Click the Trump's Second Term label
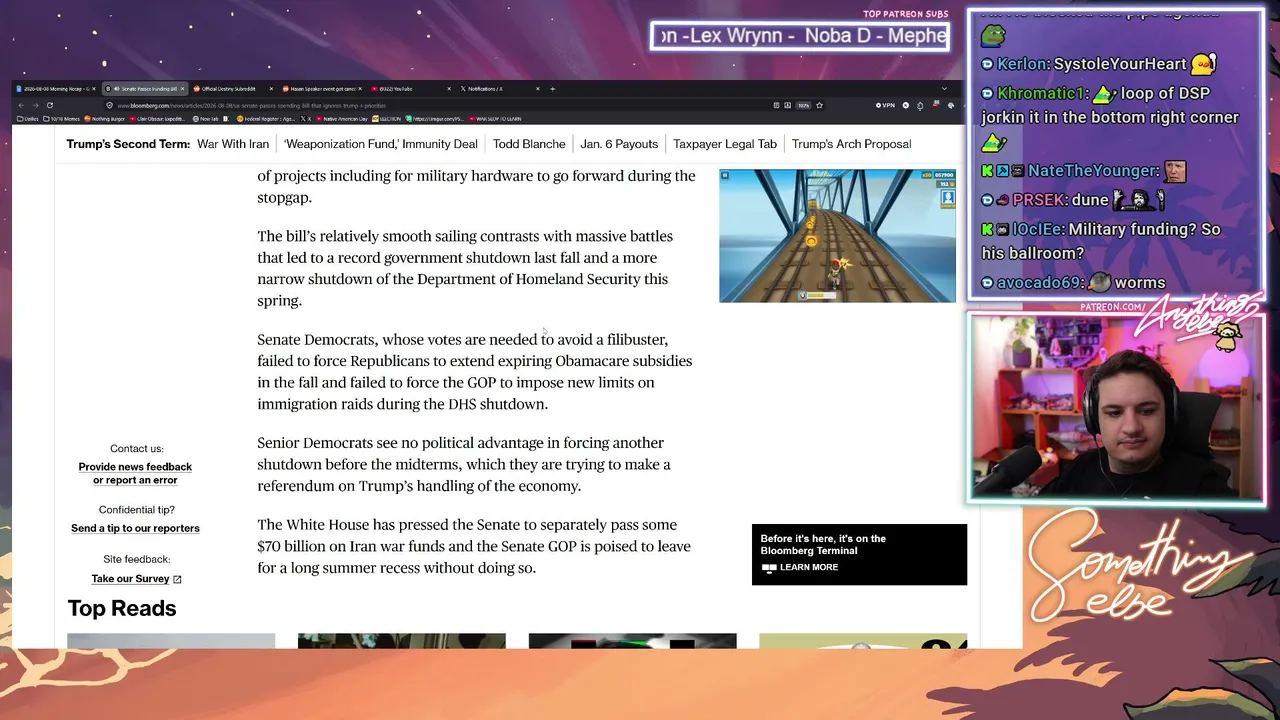 coord(128,144)
